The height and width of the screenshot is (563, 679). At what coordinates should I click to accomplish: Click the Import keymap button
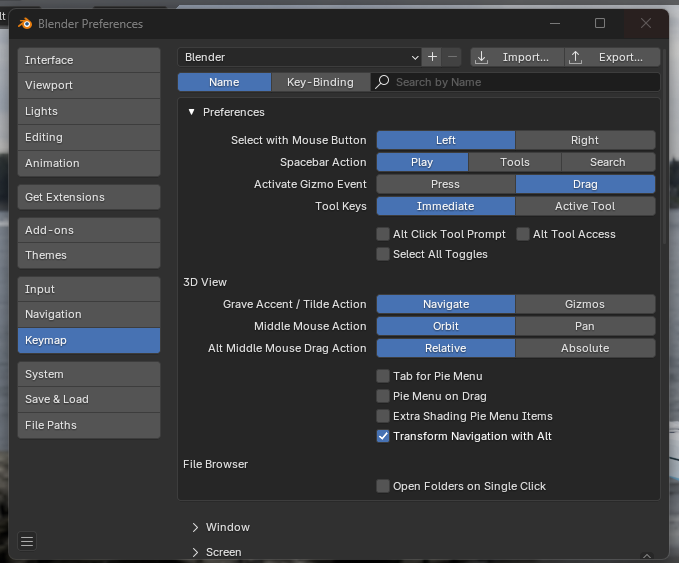[516, 57]
